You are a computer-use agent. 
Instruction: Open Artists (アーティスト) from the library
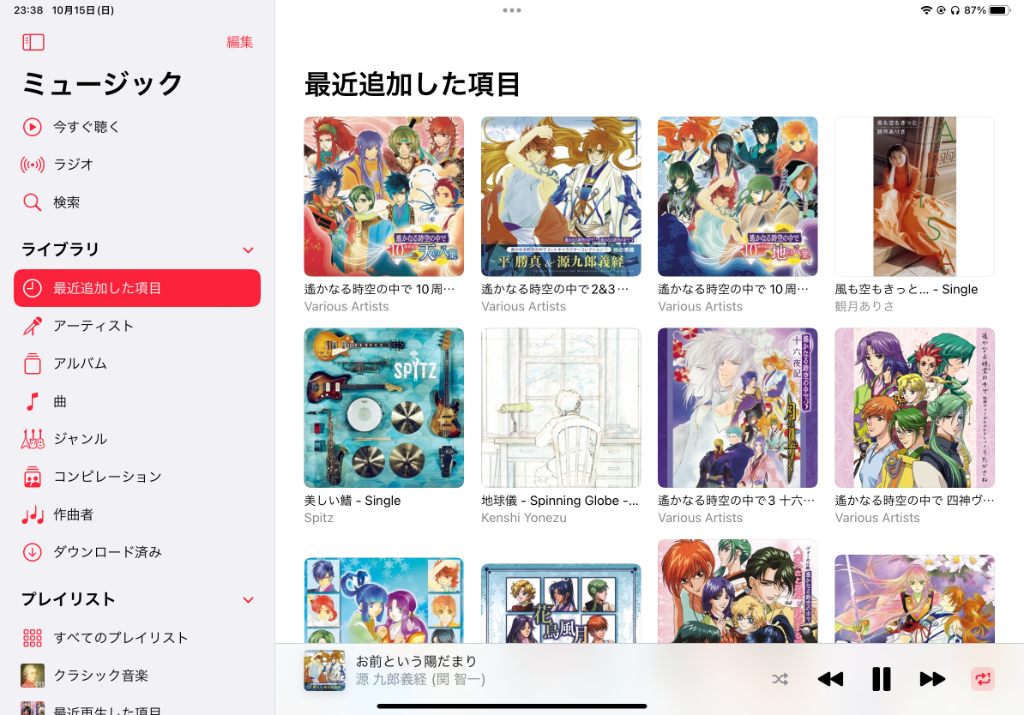click(x=137, y=326)
